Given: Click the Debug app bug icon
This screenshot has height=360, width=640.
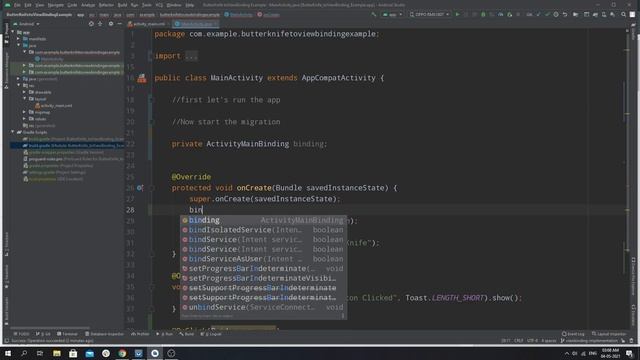Looking at the screenshot, I should pos(483,14).
